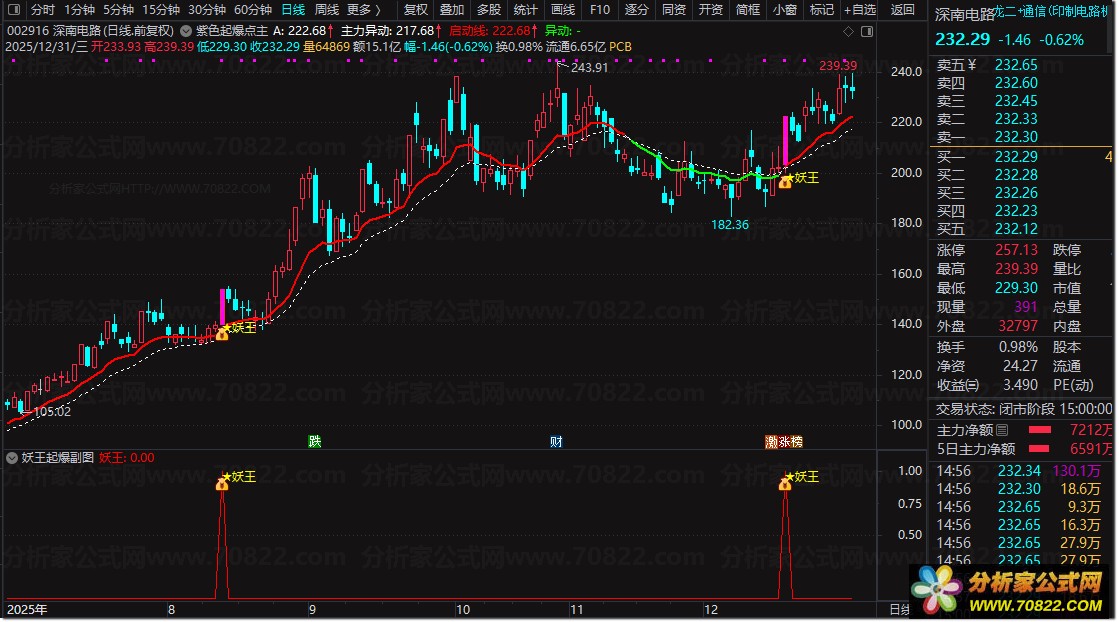Open 逐分 tick detail view
The image size is (1119, 622).
[x=637, y=10]
